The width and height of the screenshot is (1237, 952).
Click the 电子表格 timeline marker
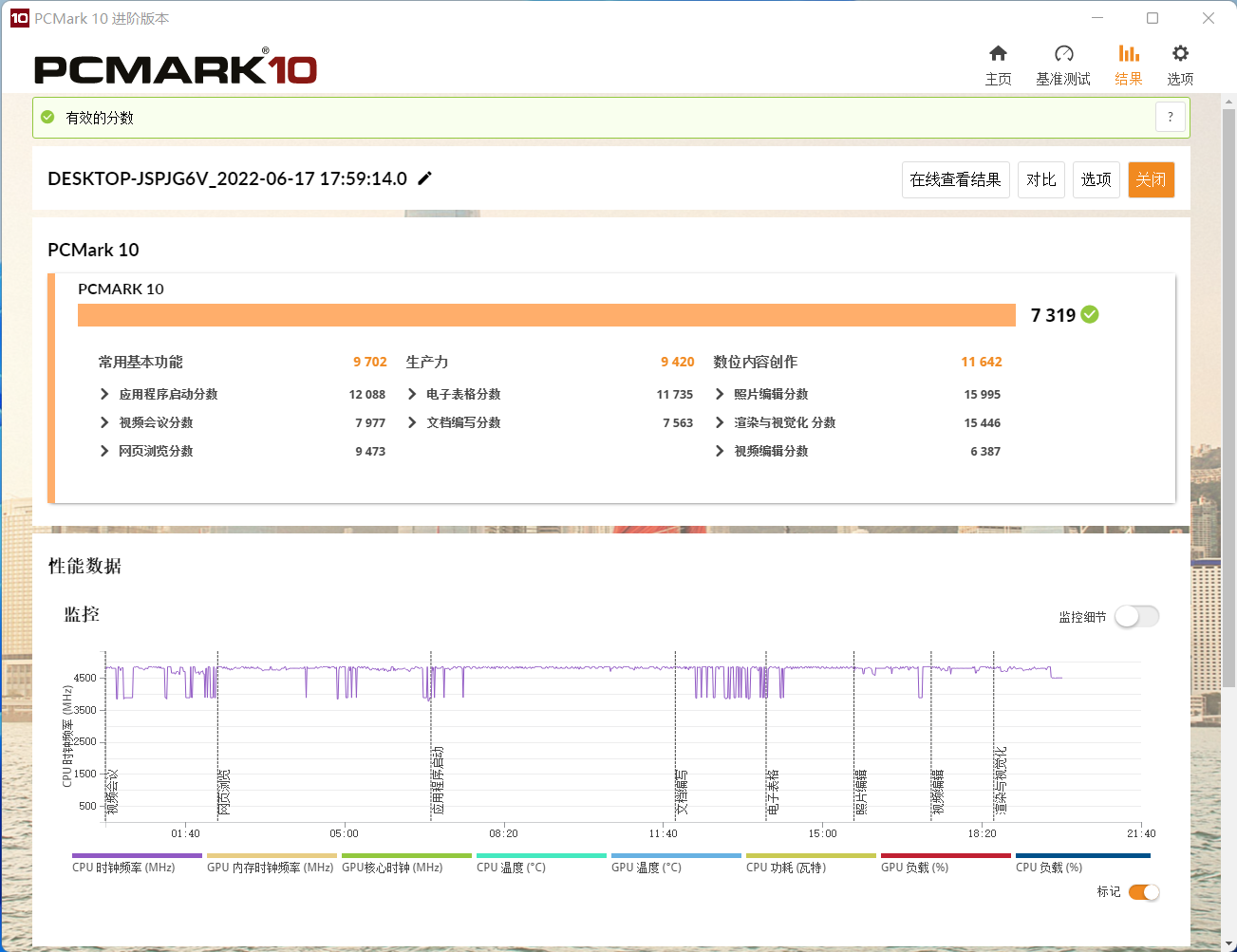774,792
